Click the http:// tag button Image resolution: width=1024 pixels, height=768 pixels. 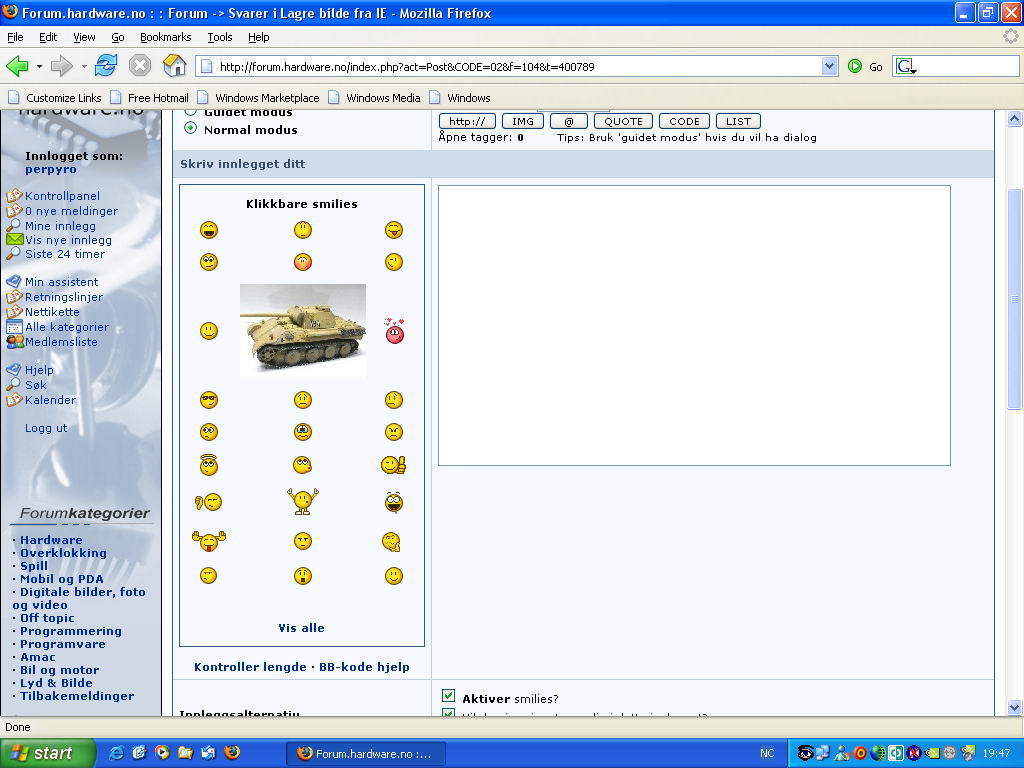467,121
